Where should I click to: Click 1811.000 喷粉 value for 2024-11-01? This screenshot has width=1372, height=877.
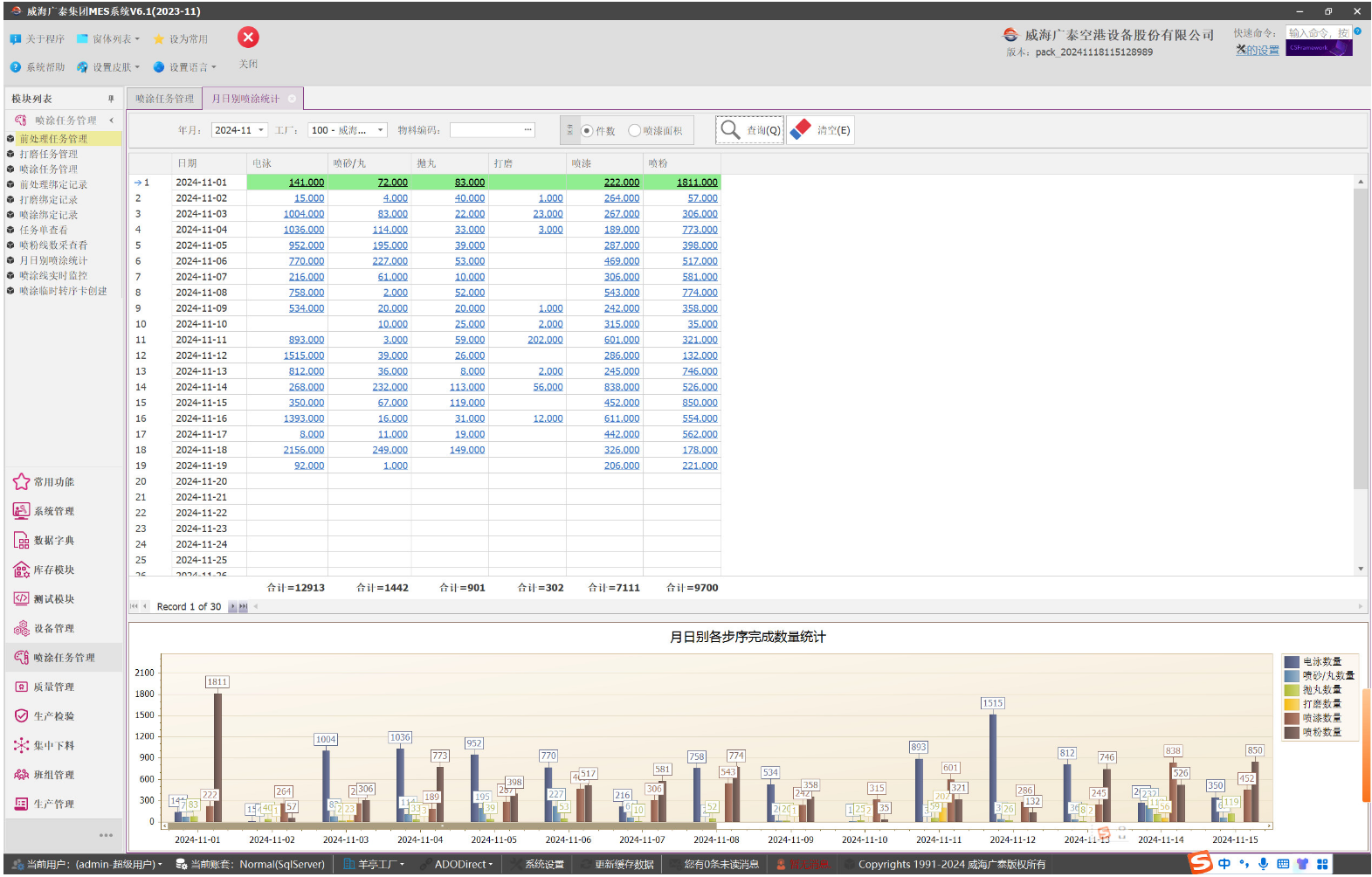697,183
